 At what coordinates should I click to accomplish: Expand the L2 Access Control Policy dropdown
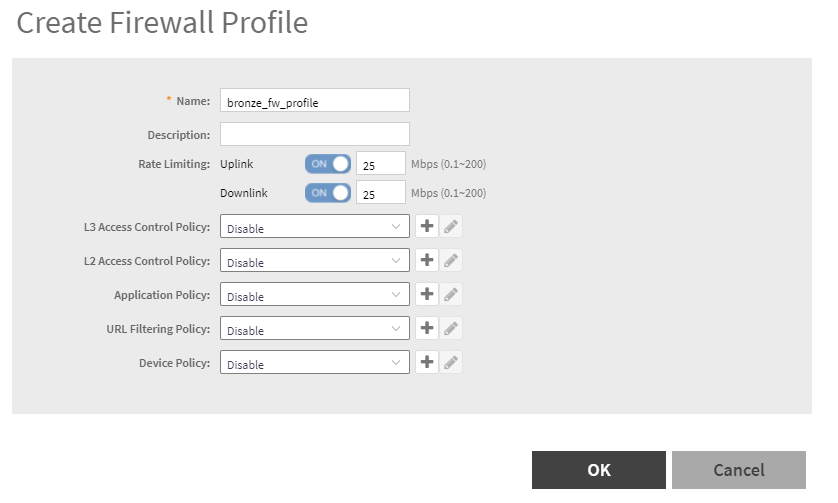pos(314,262)
